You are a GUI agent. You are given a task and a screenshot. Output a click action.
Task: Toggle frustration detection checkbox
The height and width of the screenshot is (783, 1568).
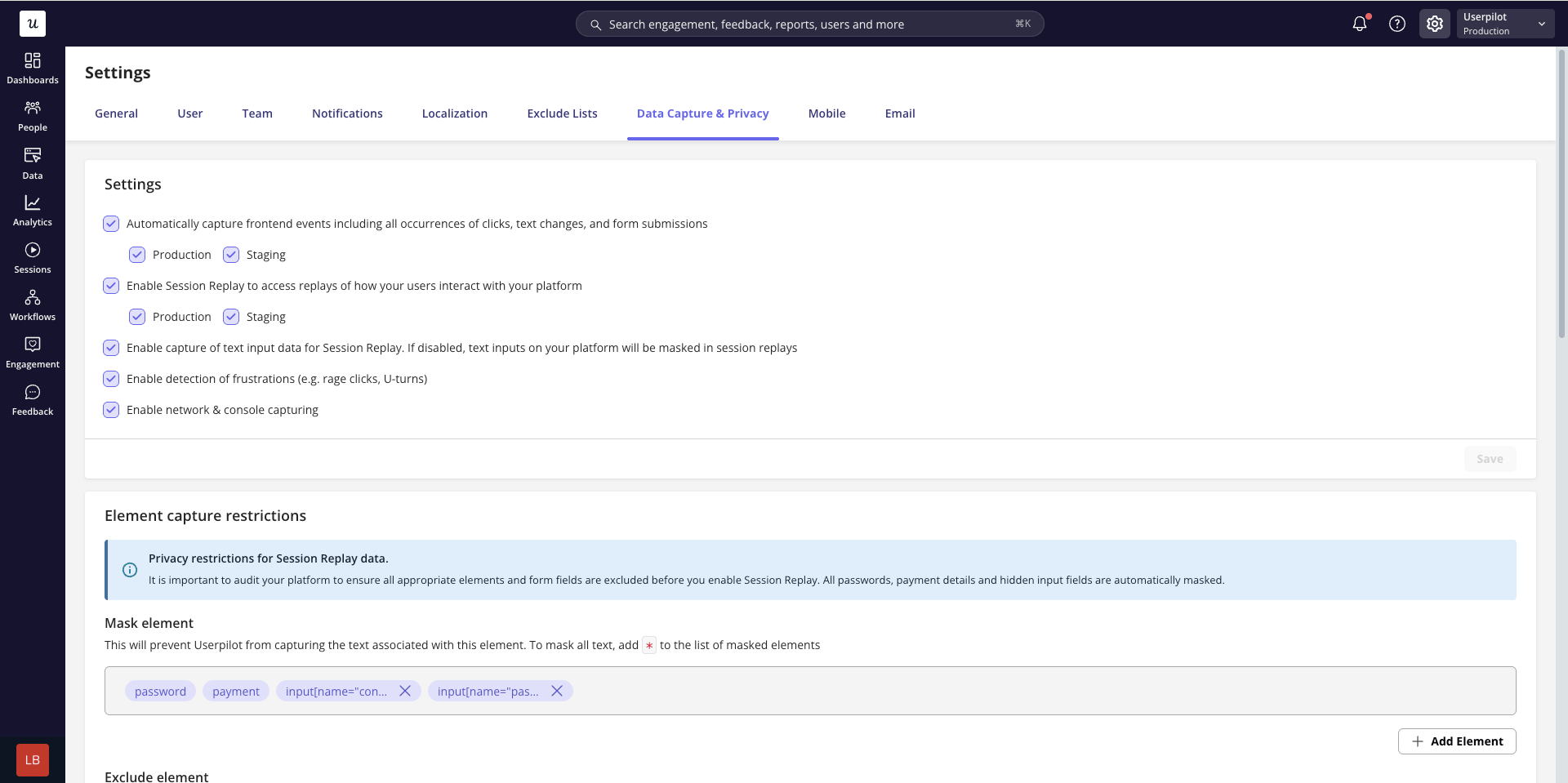(x=111, y=379)
